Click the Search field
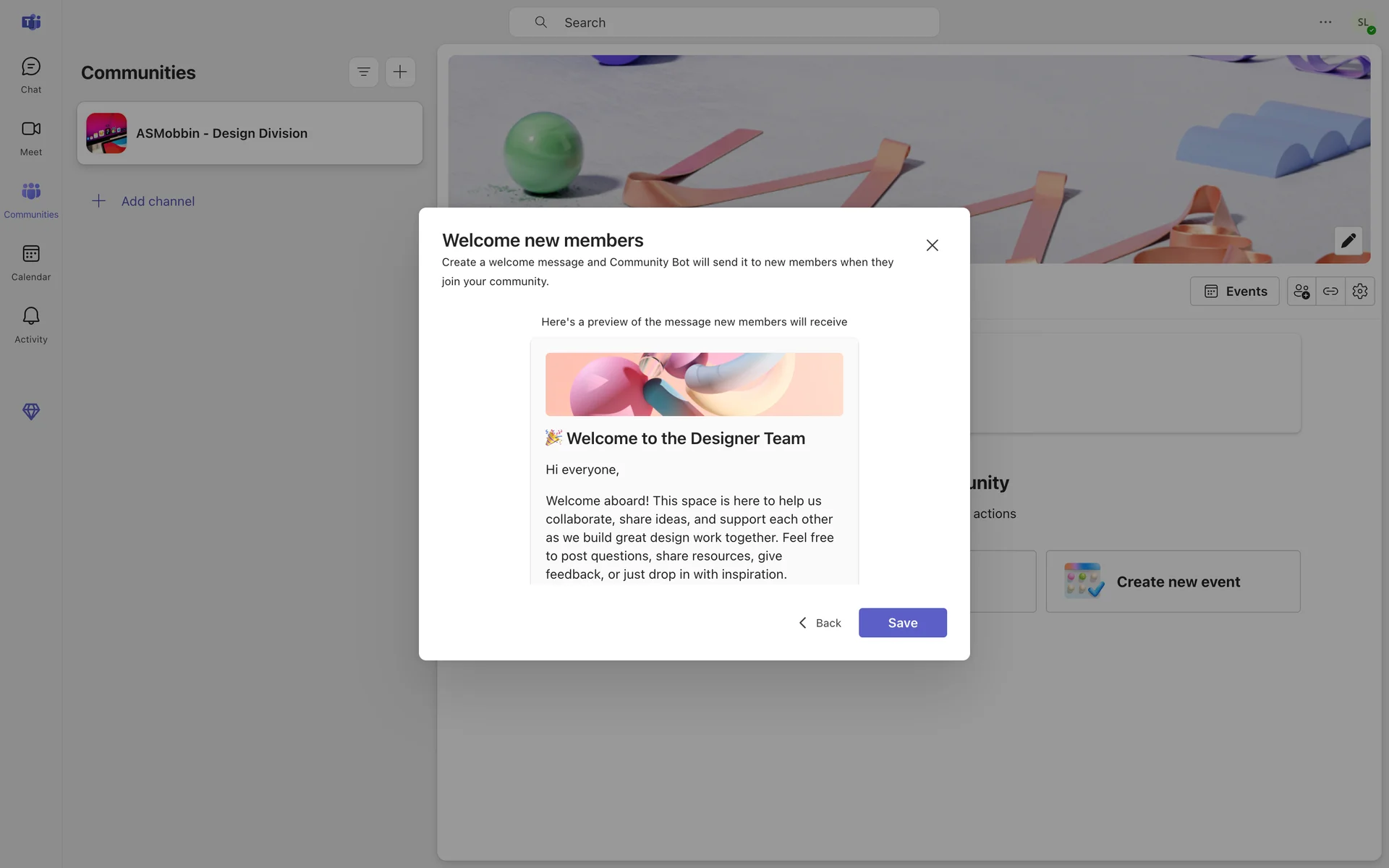The image size is (1389, 868). click(723, 22)
